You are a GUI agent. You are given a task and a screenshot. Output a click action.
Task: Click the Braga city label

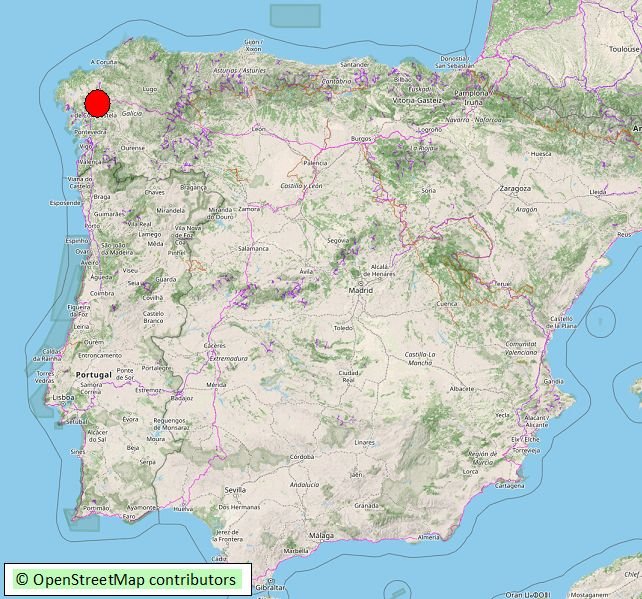pos(102,197)
